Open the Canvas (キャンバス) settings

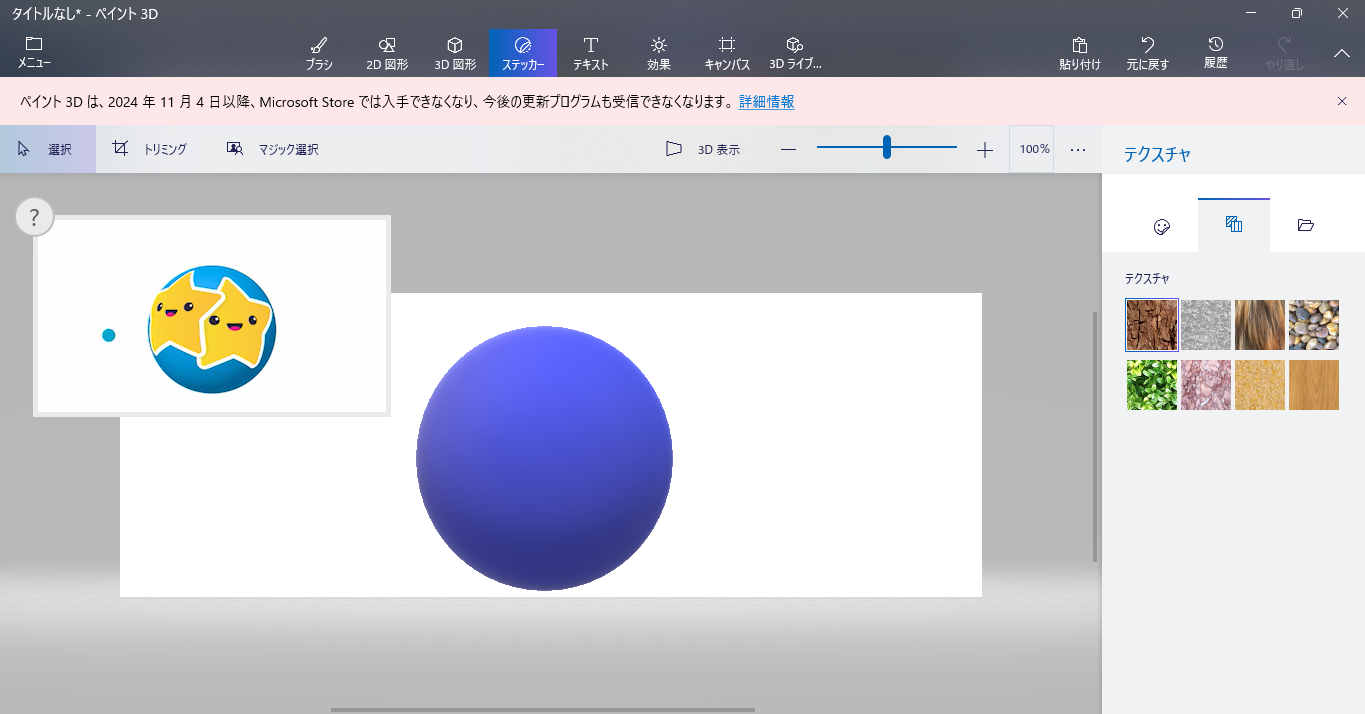[727, 53]
